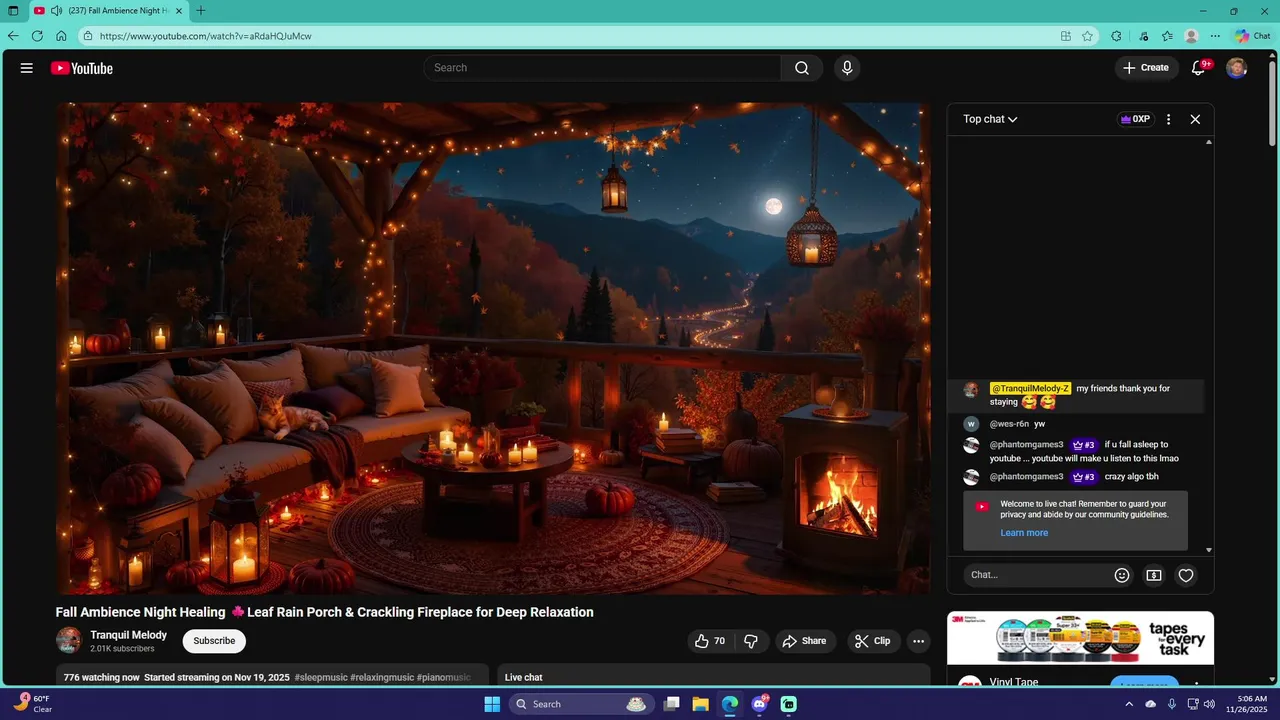Open the notifications bell
Image resolution: width=1280 pixels, height=720 pixels.
click(x=1198, y=68)
